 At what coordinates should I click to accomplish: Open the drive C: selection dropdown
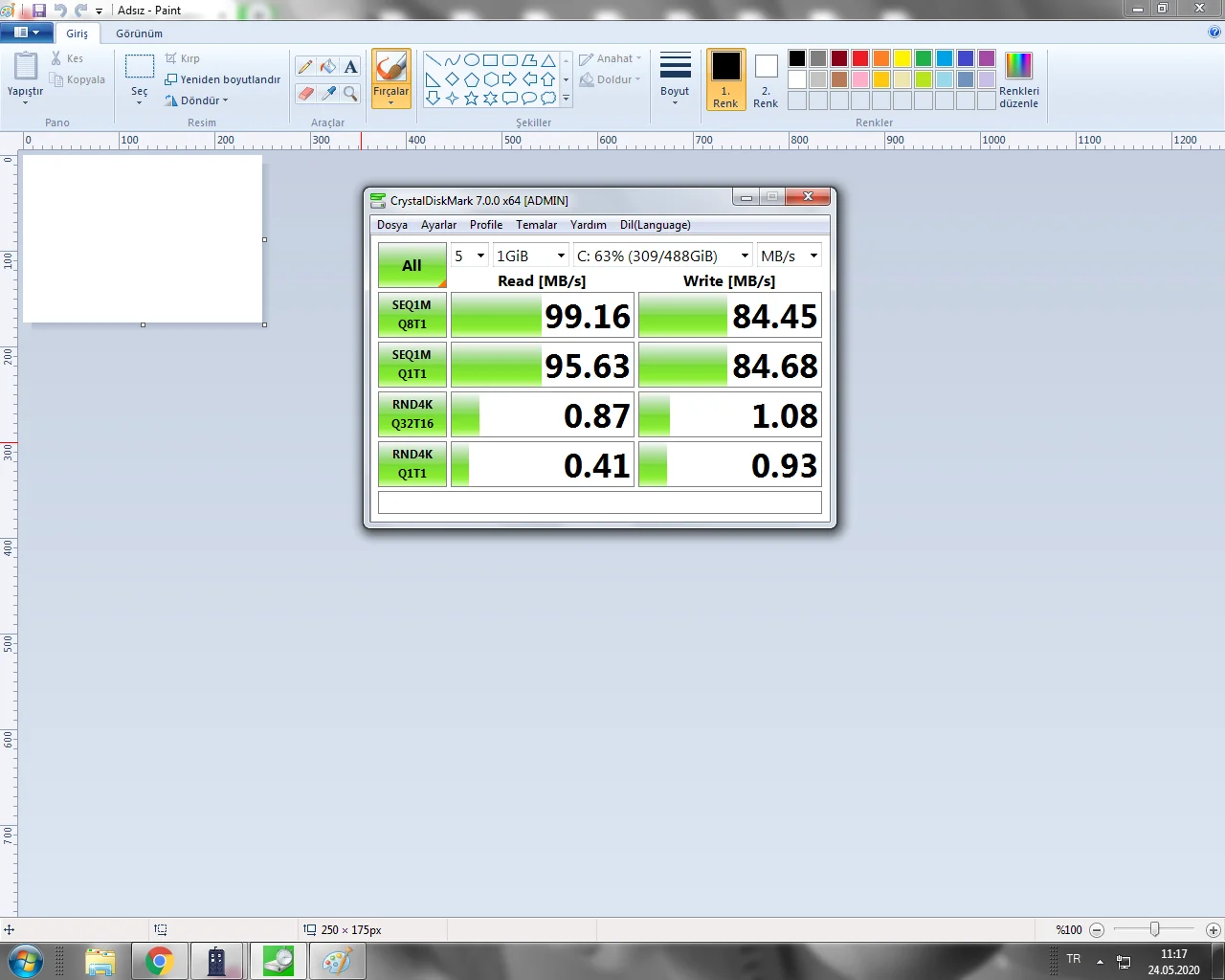663,256
